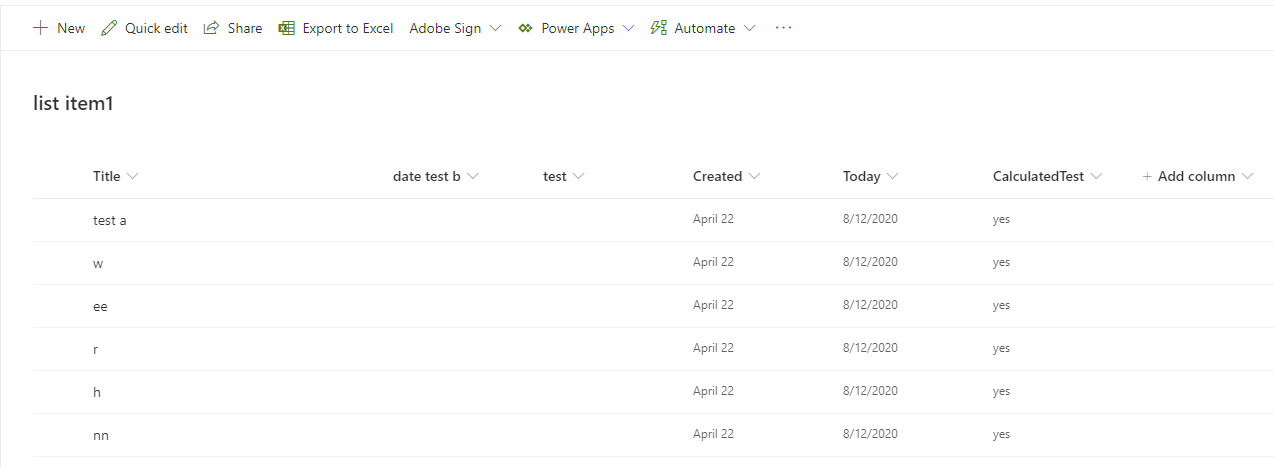Open the test column header menu
This screenshot has width=1274, height=467.
pos(578,176)
